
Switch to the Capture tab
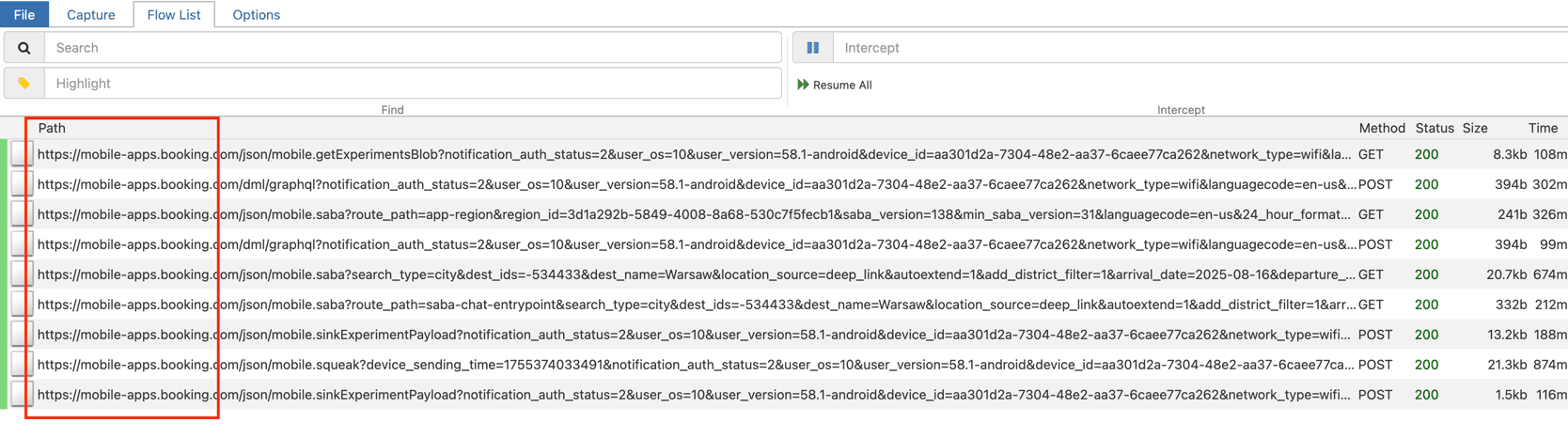(91, 15)
